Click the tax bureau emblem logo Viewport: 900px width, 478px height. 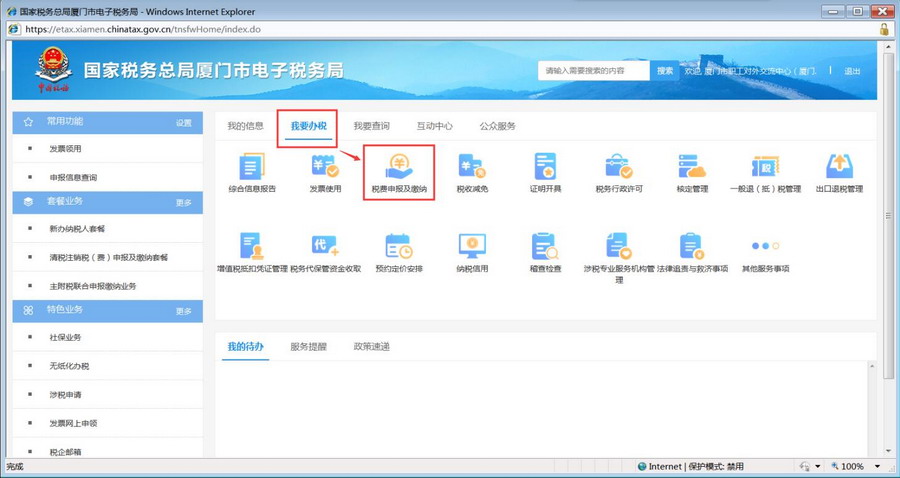click(53, 69)
